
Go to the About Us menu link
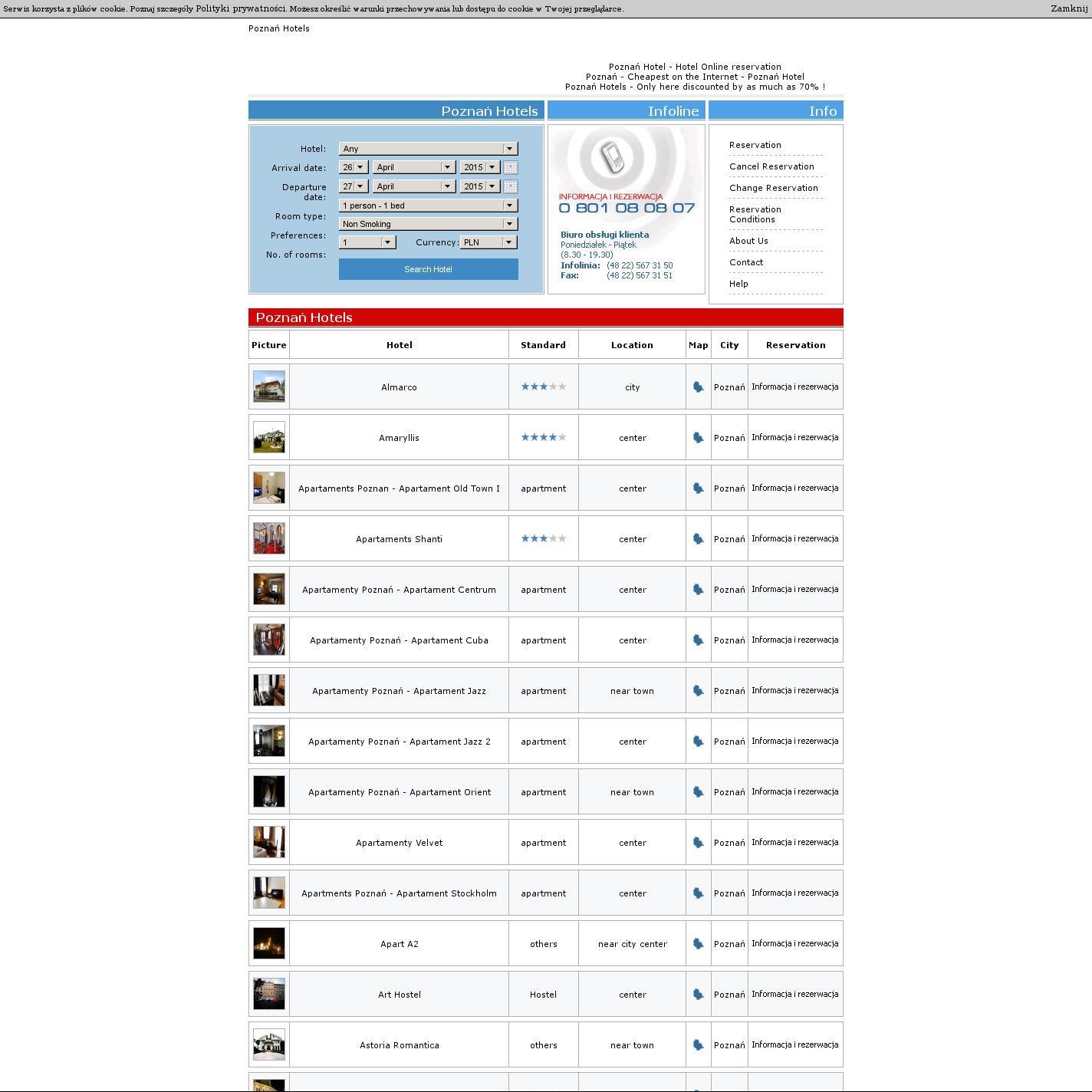point(748,241)
